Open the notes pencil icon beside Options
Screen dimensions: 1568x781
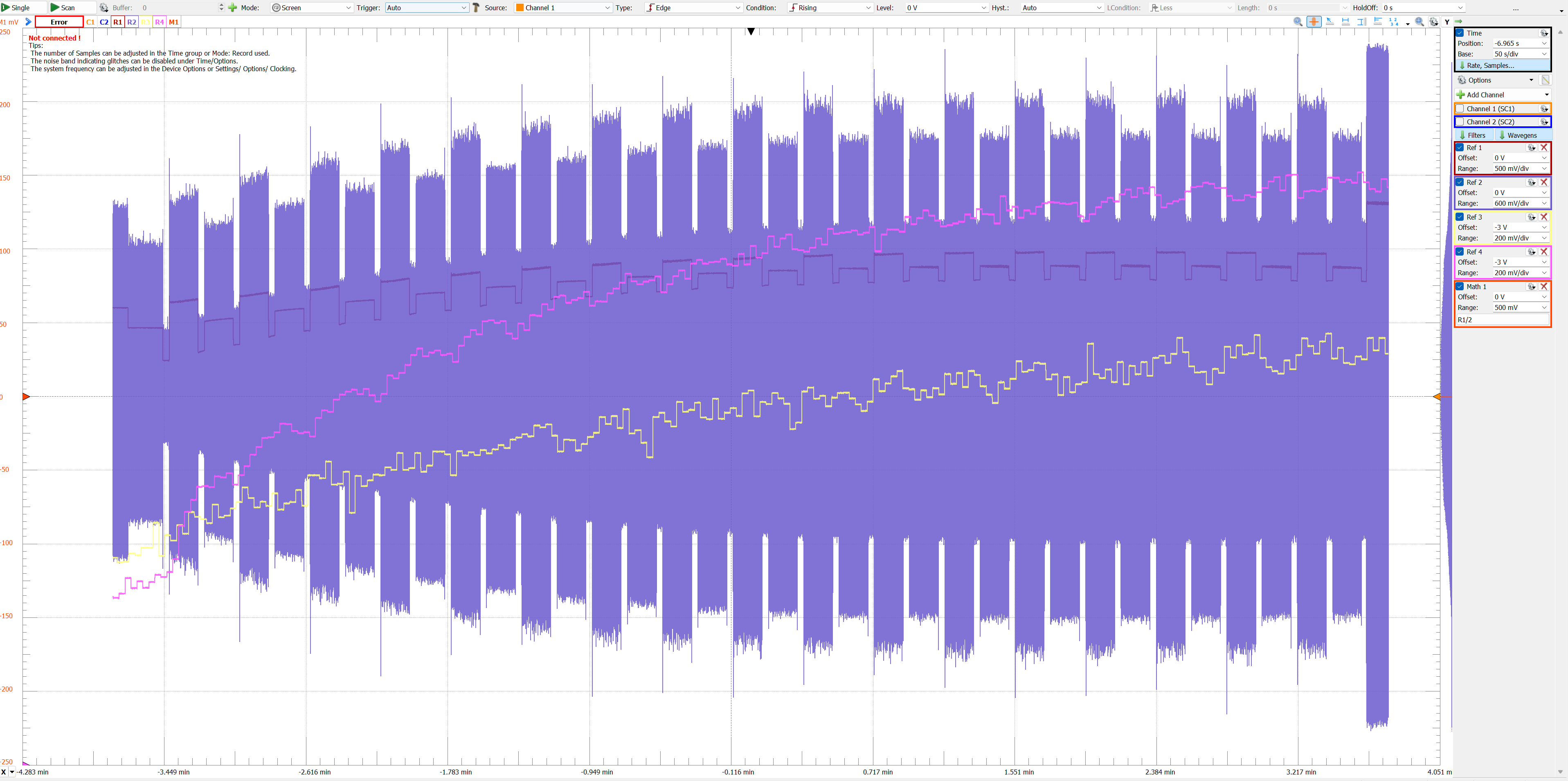click(x=1545, y=80)
